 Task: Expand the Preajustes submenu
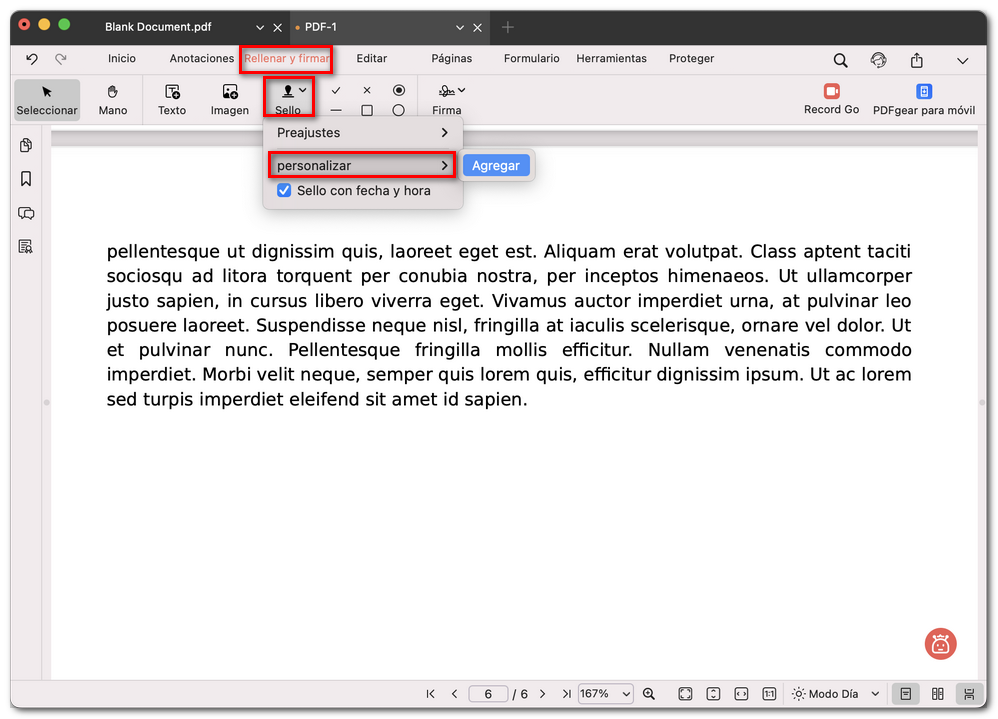click(x=363, y=132)
